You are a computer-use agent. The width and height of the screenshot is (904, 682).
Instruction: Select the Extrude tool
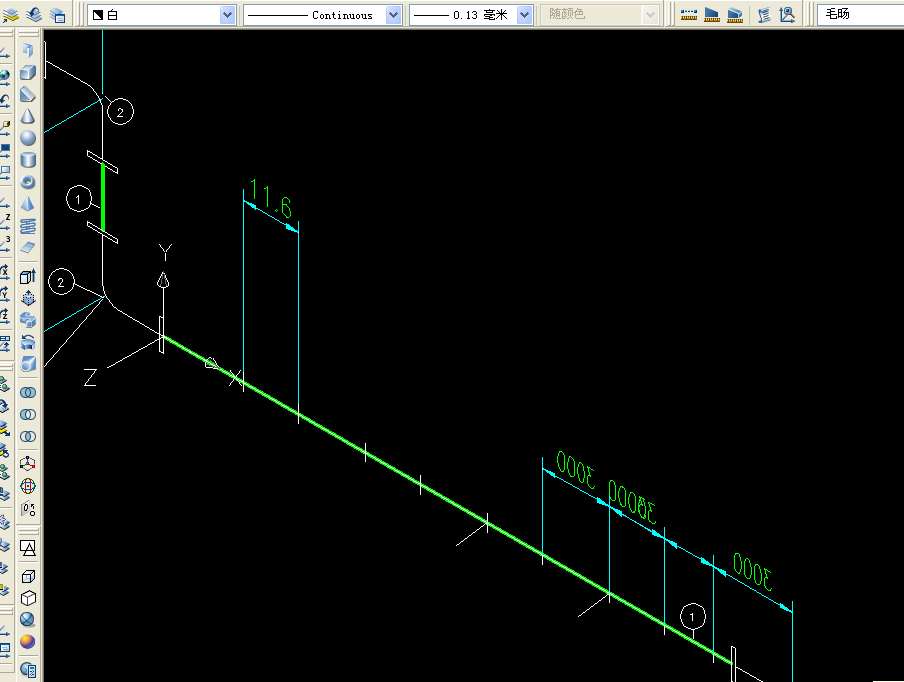(28, 276)
